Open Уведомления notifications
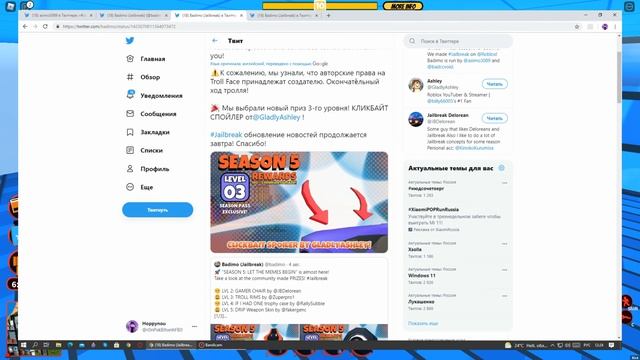Screen dimensions: 640x360 [x=154, y=96]
